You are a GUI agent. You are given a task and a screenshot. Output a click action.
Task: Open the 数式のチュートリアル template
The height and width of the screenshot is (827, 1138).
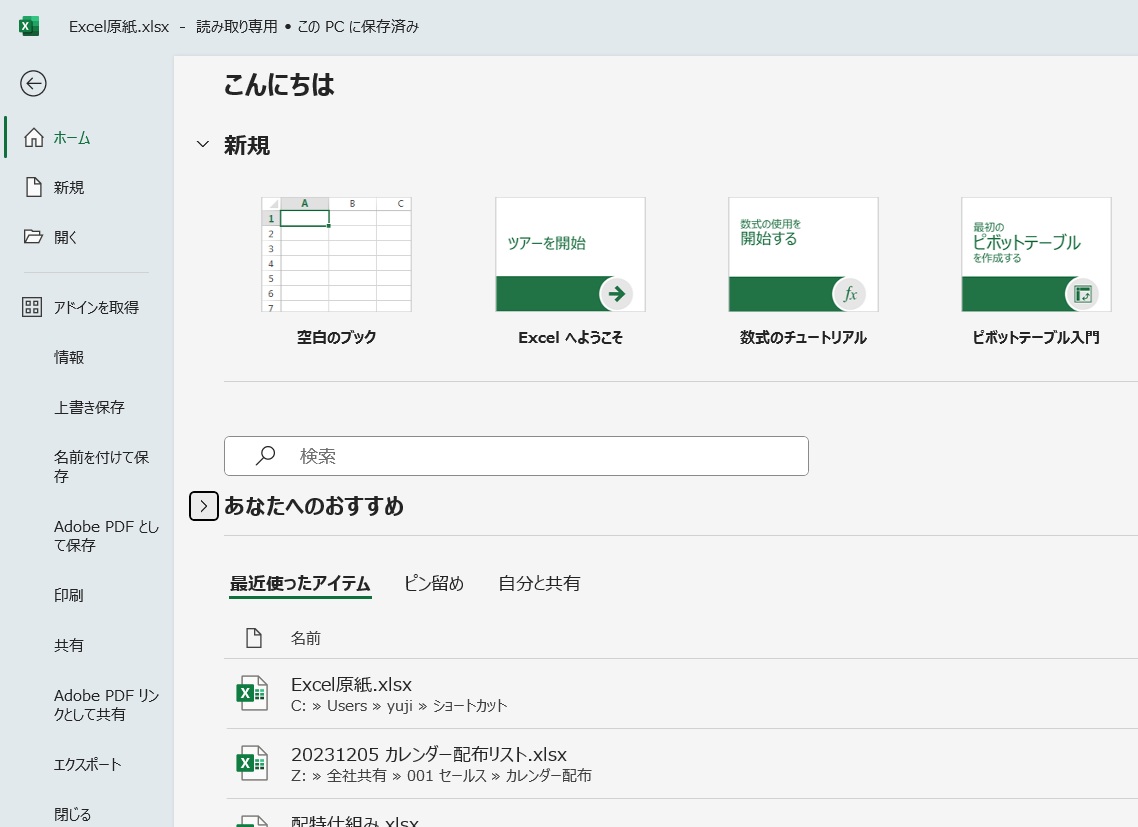click(803, 254)
